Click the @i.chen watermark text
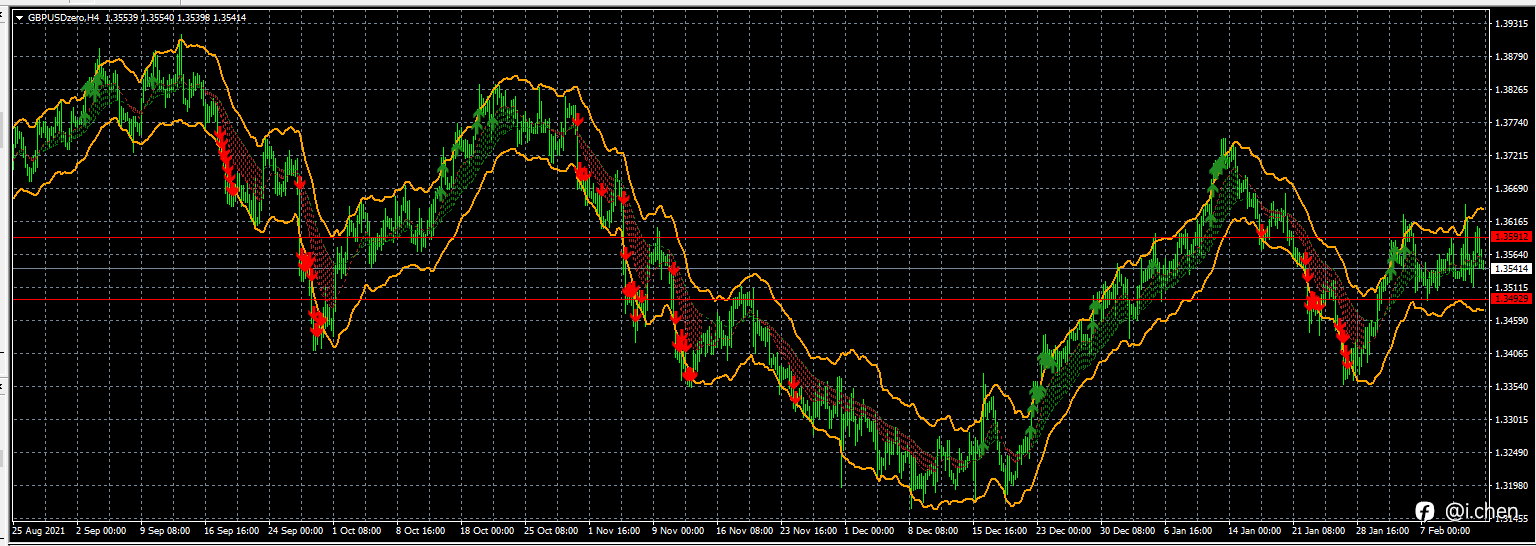This screenshot has height=546, width=1536. pyautogui.click(x=1481, y=512)
